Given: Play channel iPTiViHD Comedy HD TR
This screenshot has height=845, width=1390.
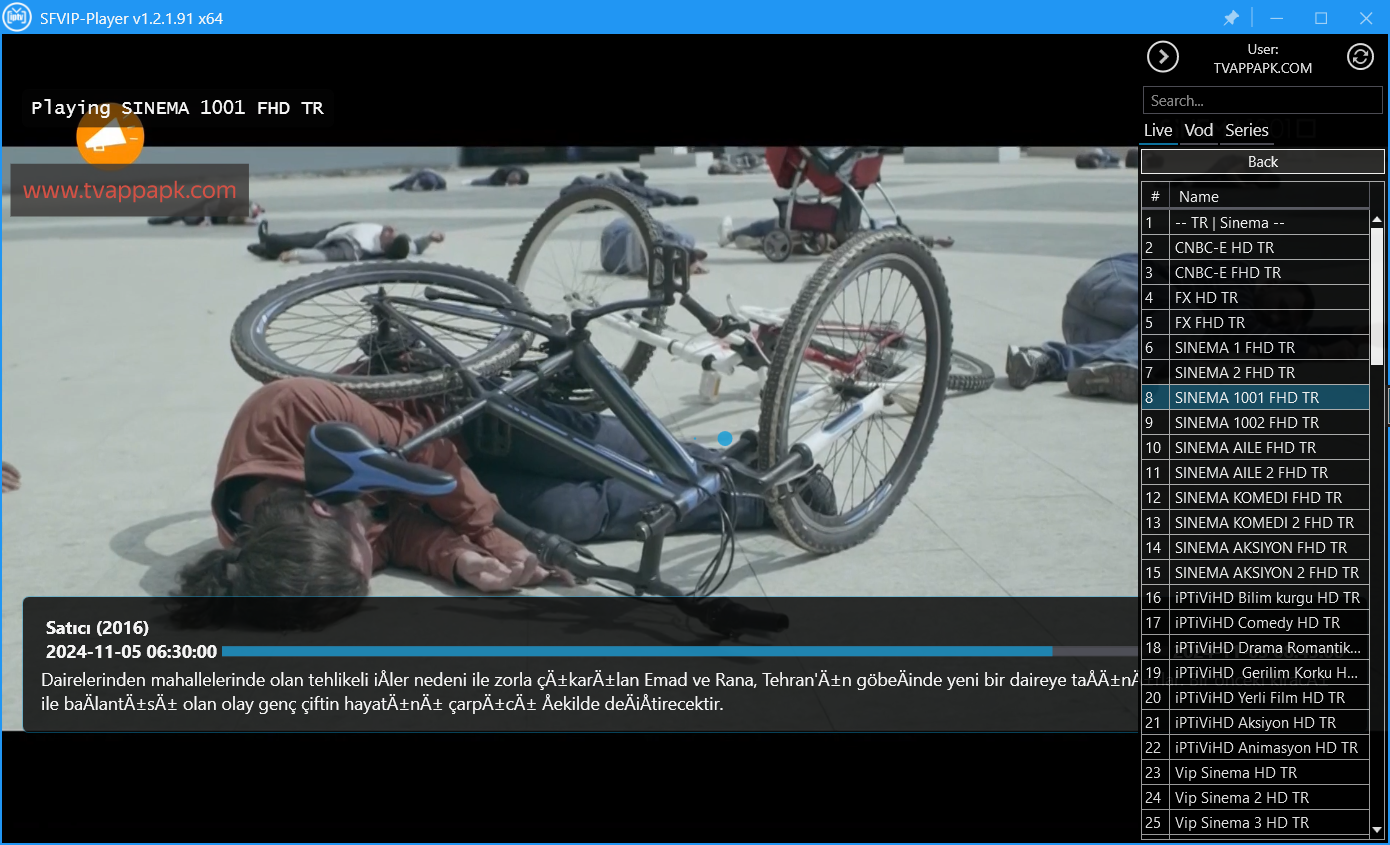Looking at the screenshot, I should click(x=1255, y=622).
